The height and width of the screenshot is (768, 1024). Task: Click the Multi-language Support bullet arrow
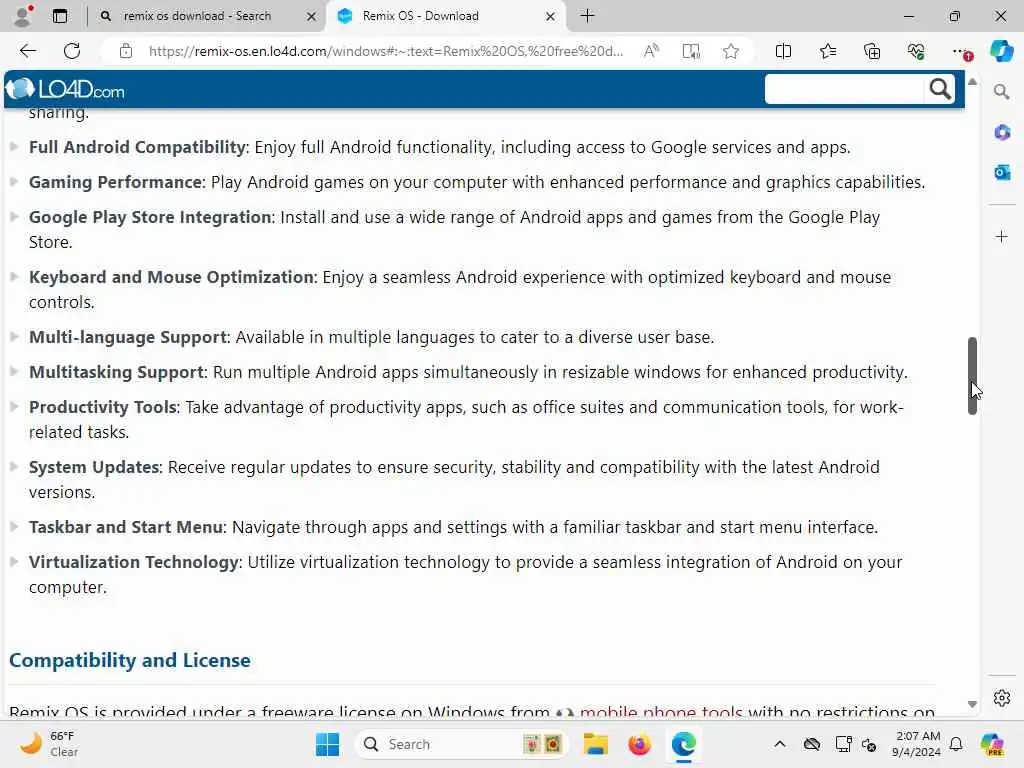click(14, 336)
